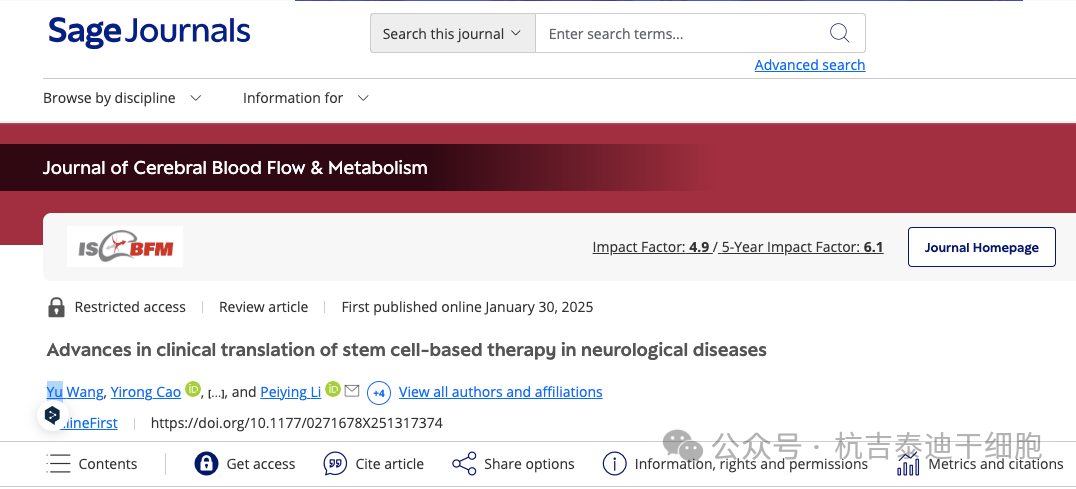This screenshot has width=1076, height=489.
Task: Expand the 'Search this journal' dropdown
Action: tap(452, 34)
